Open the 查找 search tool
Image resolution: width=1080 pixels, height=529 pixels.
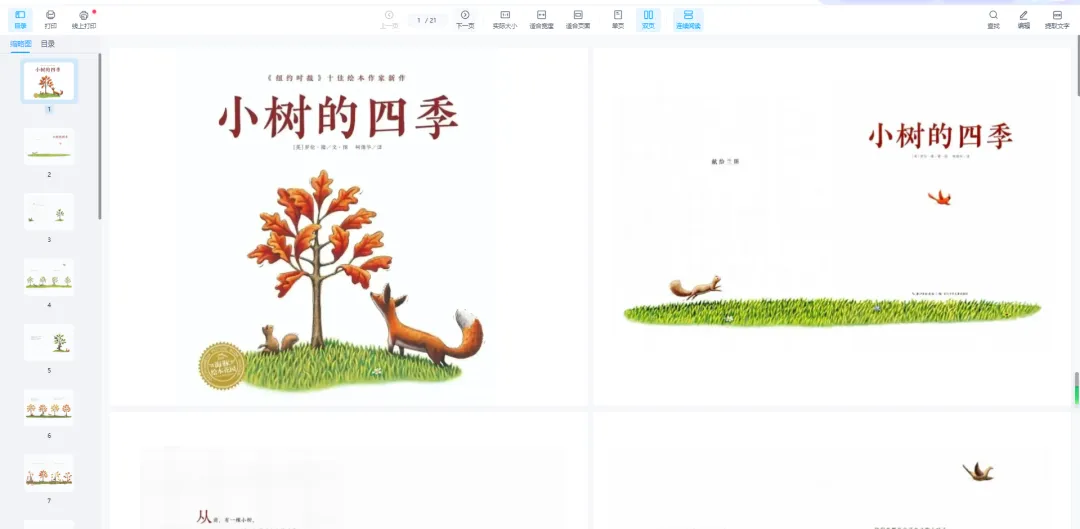click(x=993, y=19)
